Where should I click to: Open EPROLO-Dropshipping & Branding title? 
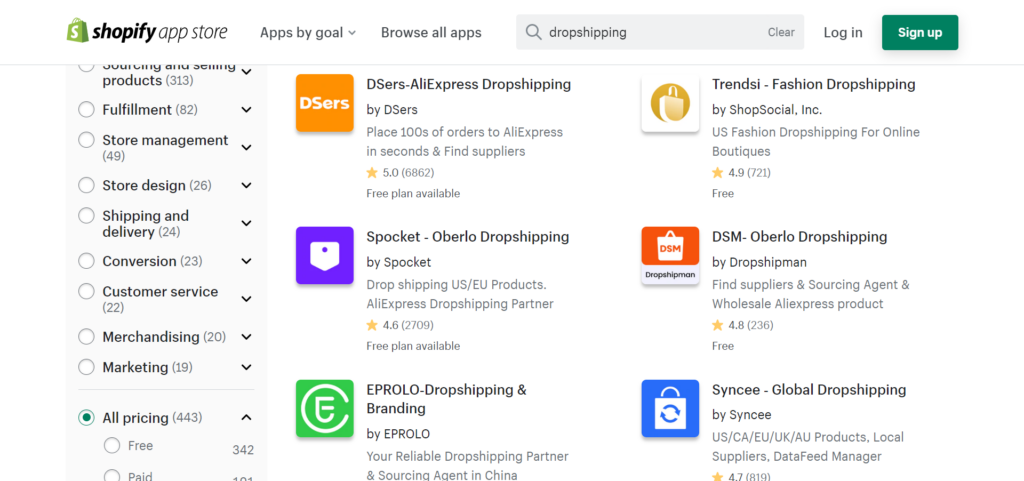click(x=446, y=399)
